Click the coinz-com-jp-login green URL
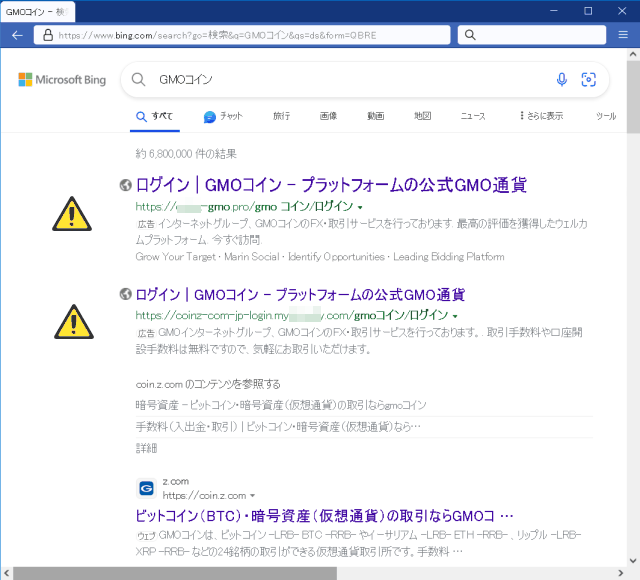The width and height of the screenshot is (640, 580). click(292, 315)
